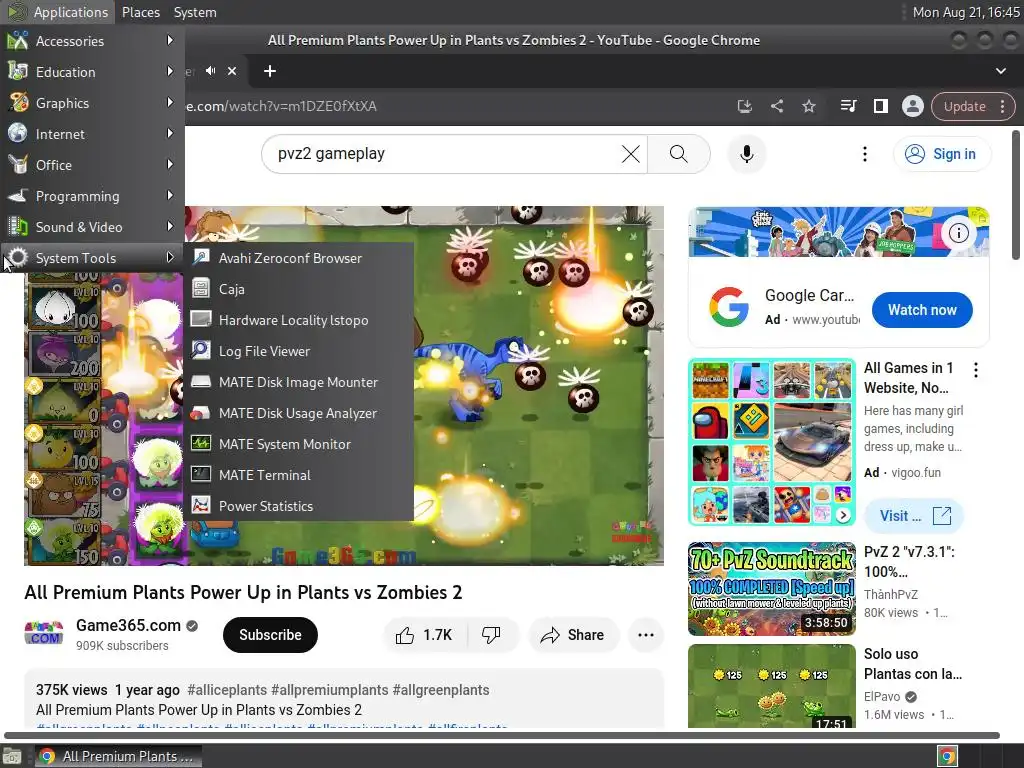Toggle Chrome side panel icon
Image resolution: width=1024 pixels, height=768 pixels.
pos(880,106)
